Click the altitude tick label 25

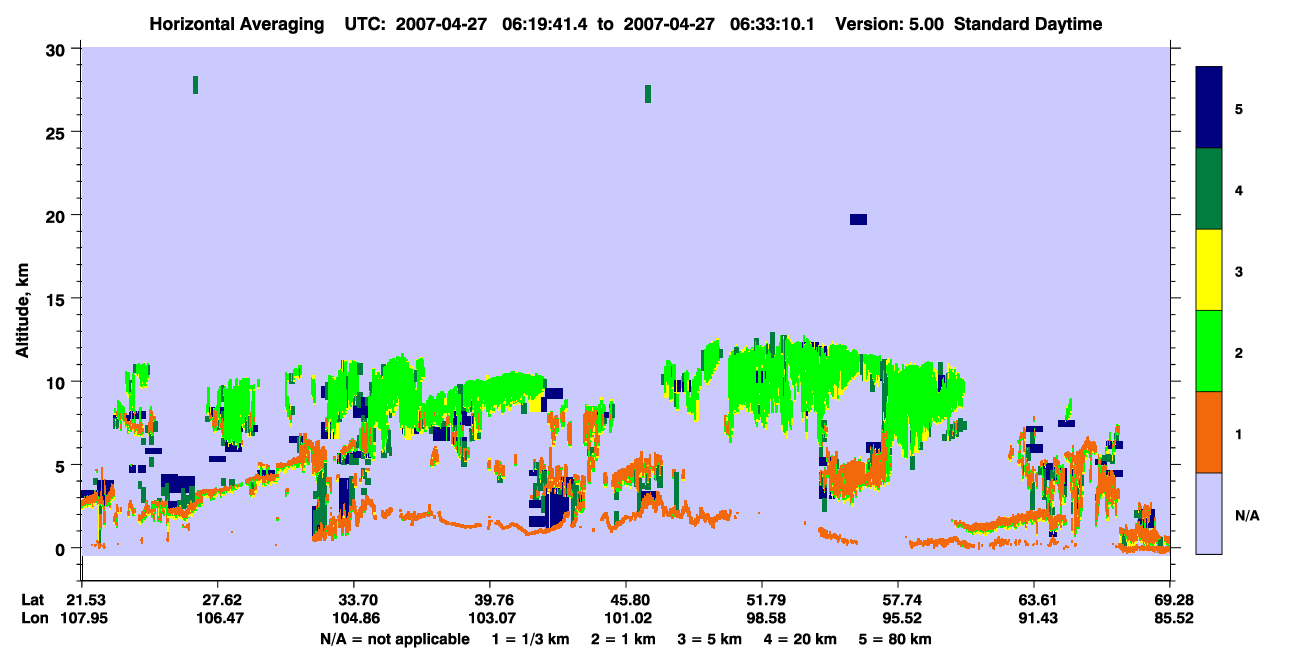58,132
